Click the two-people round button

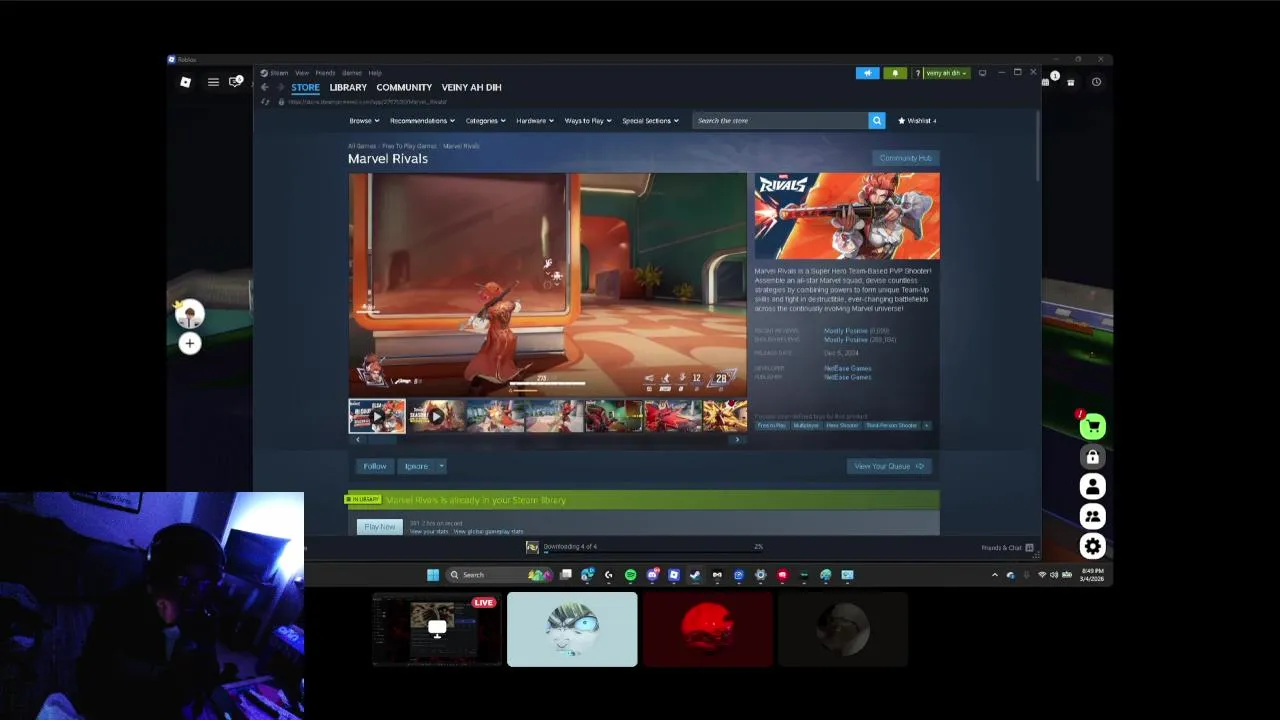click(1092, 517)
